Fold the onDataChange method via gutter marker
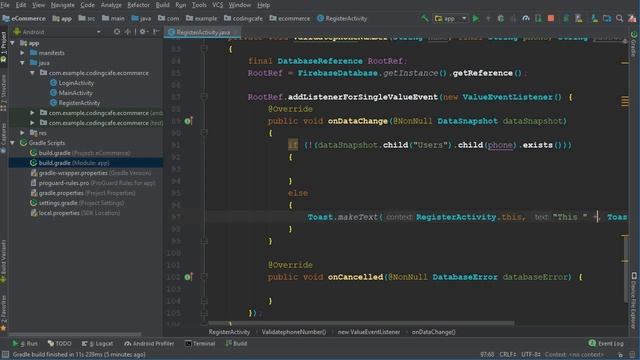 [204, 133]
